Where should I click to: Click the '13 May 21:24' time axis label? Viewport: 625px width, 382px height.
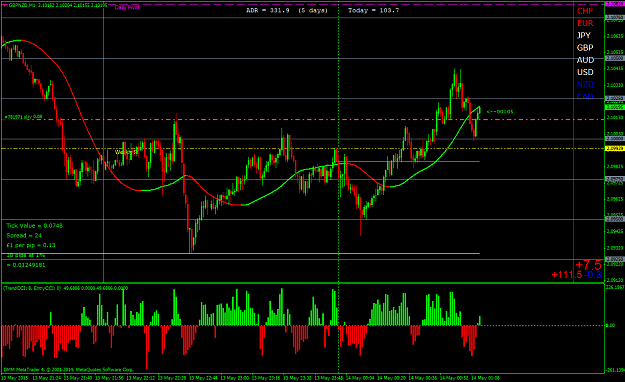(x=47, y=378)
